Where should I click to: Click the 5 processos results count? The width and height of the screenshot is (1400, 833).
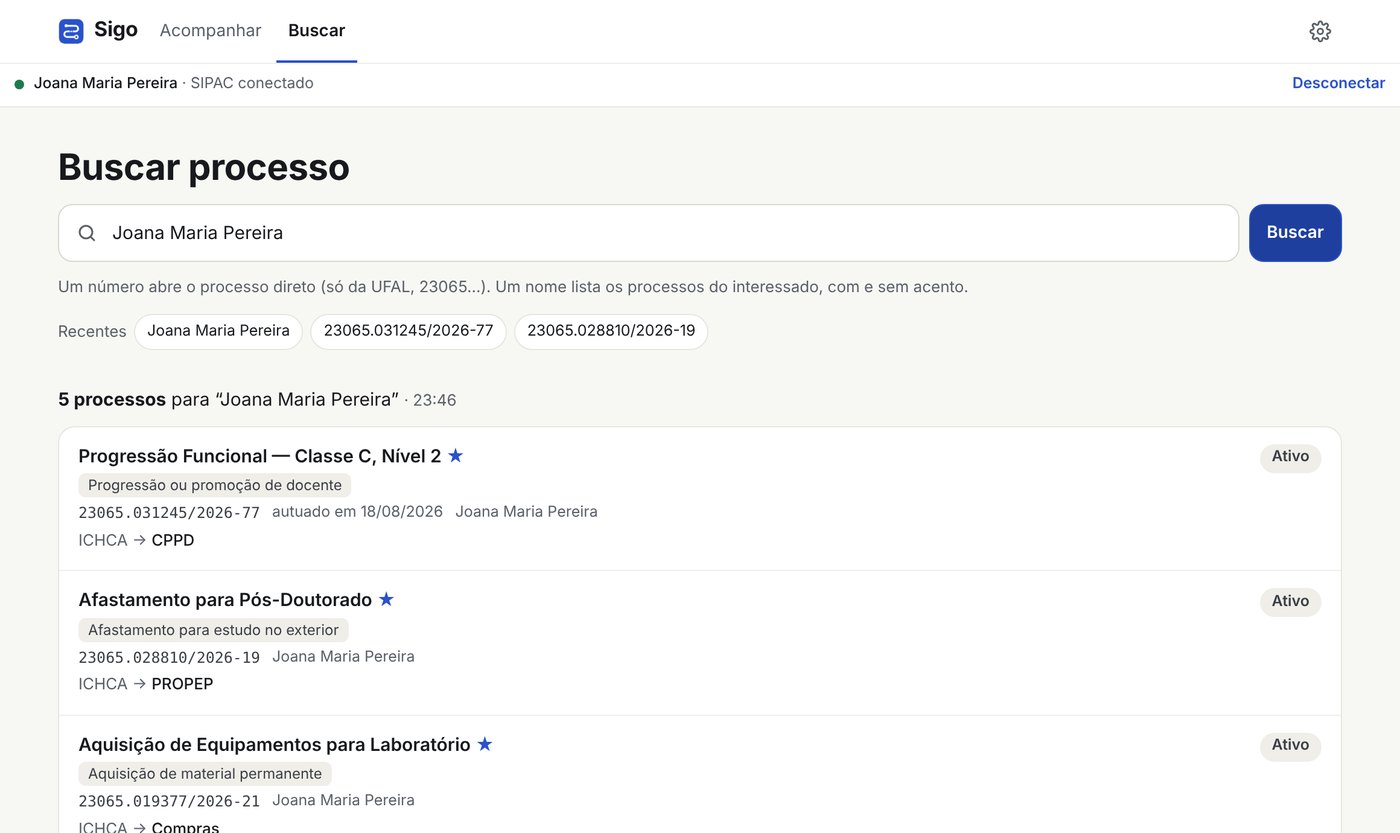point(112,400)
